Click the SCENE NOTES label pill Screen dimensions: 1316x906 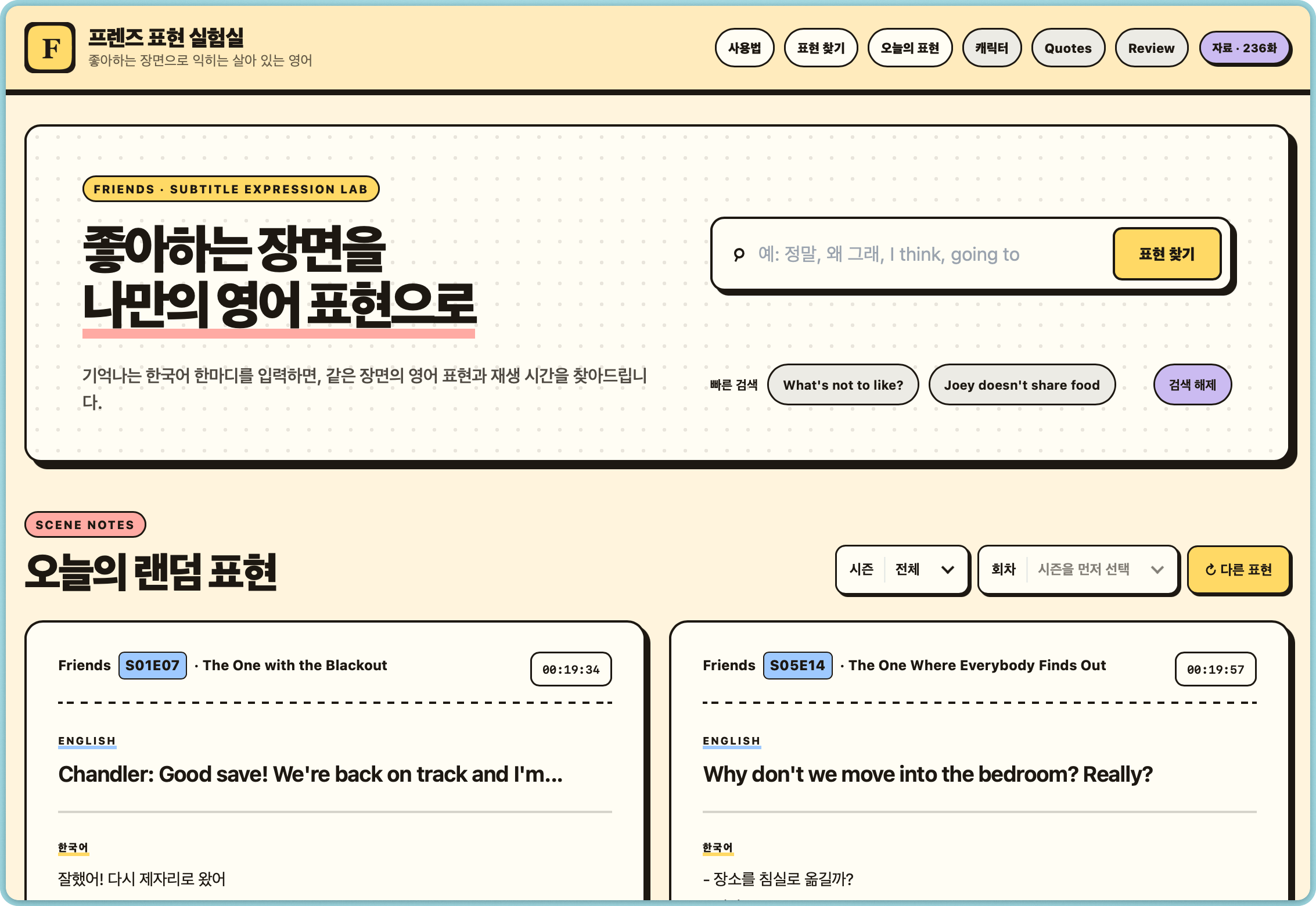coord(85,525)
